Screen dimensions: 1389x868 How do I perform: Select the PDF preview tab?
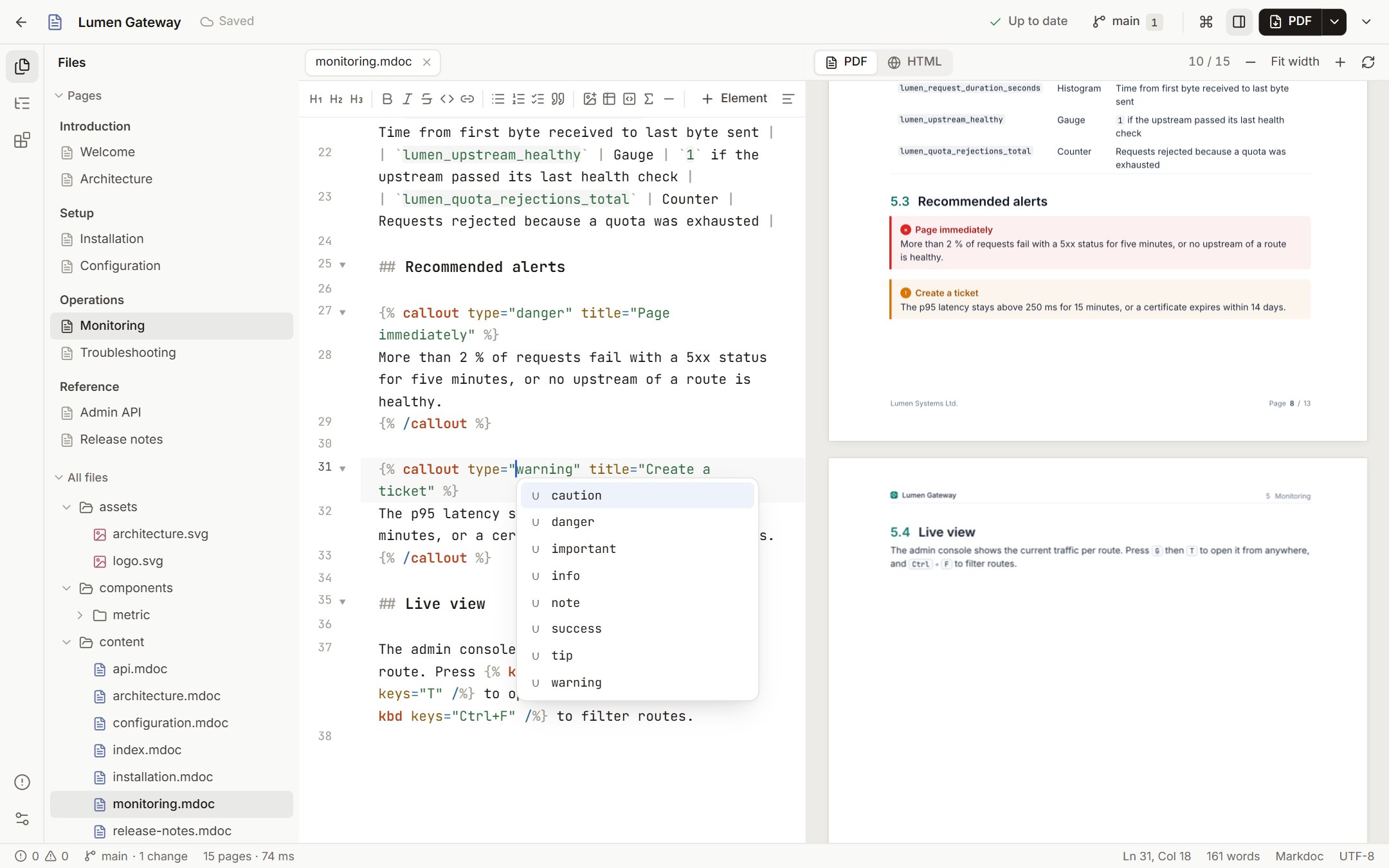(846, 62)
